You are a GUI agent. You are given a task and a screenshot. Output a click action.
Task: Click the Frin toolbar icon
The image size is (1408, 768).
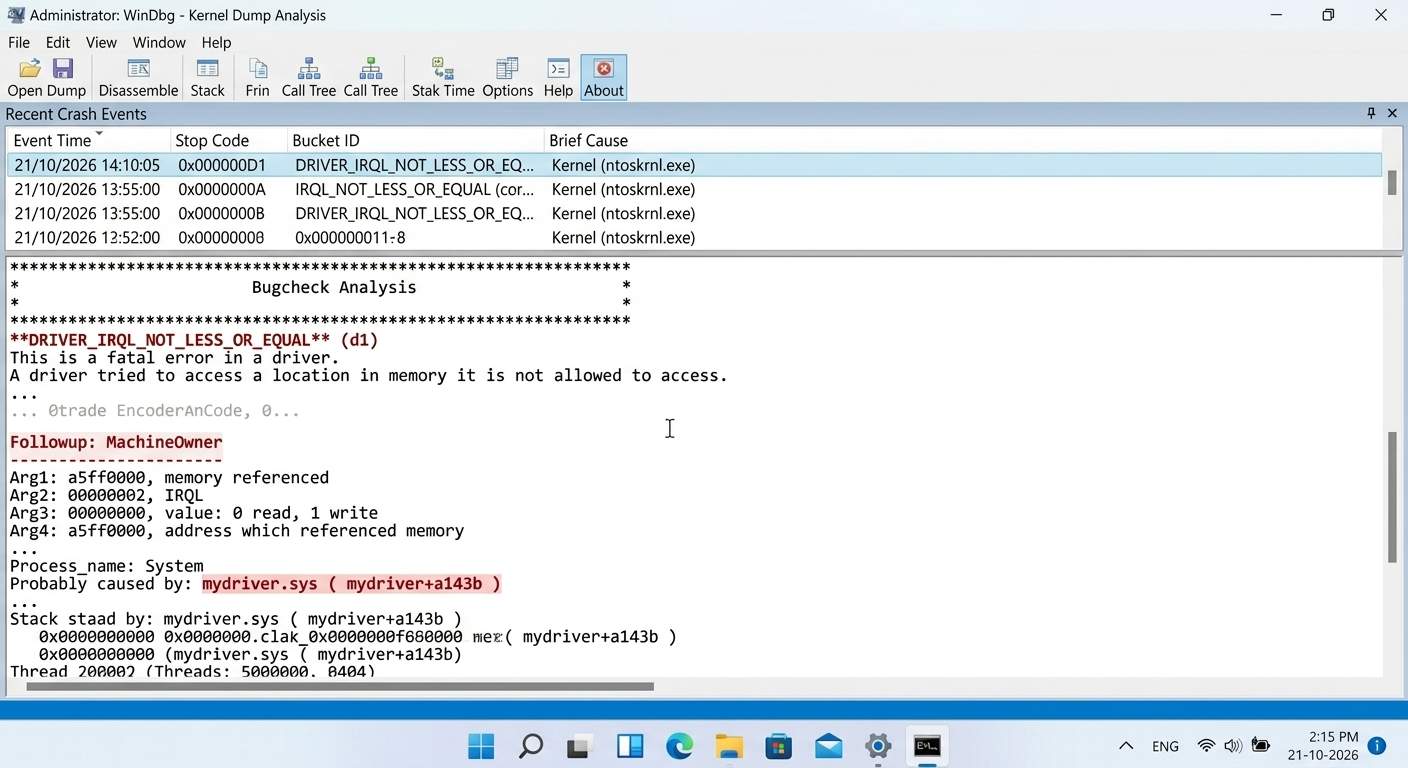pos(257,78)
